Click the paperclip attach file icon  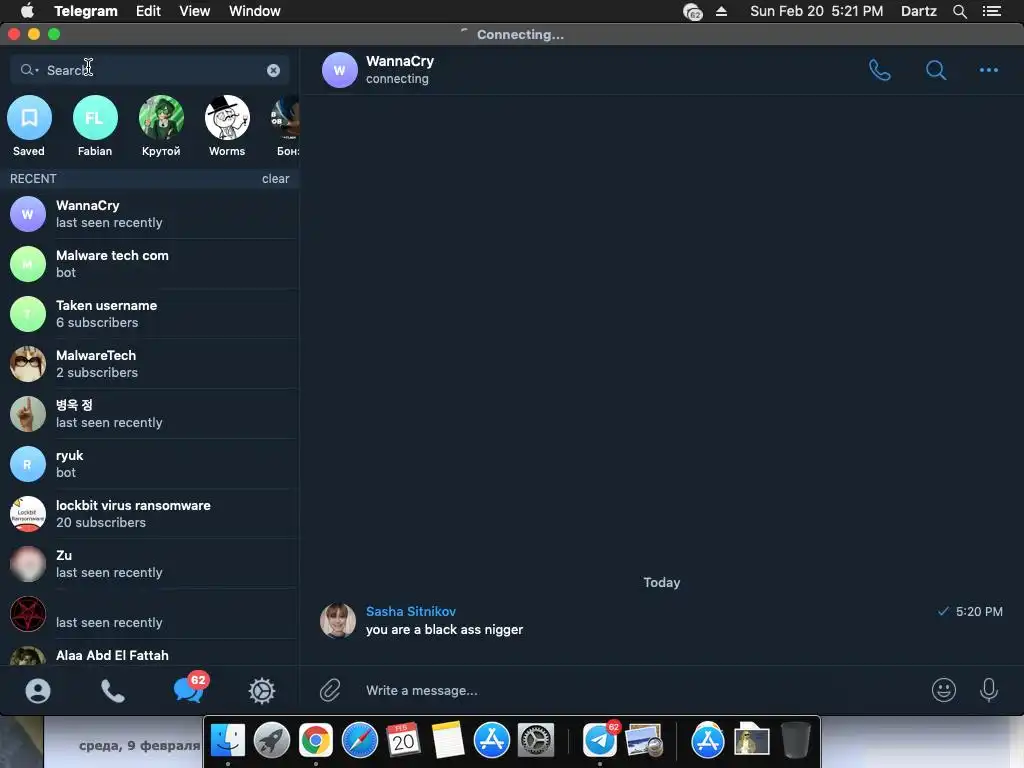point(330,690)
